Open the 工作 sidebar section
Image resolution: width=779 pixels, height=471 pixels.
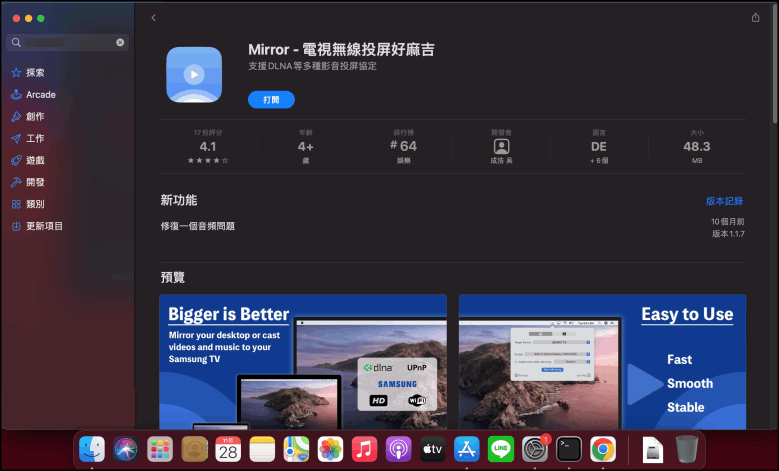click(x=28, y=138)
